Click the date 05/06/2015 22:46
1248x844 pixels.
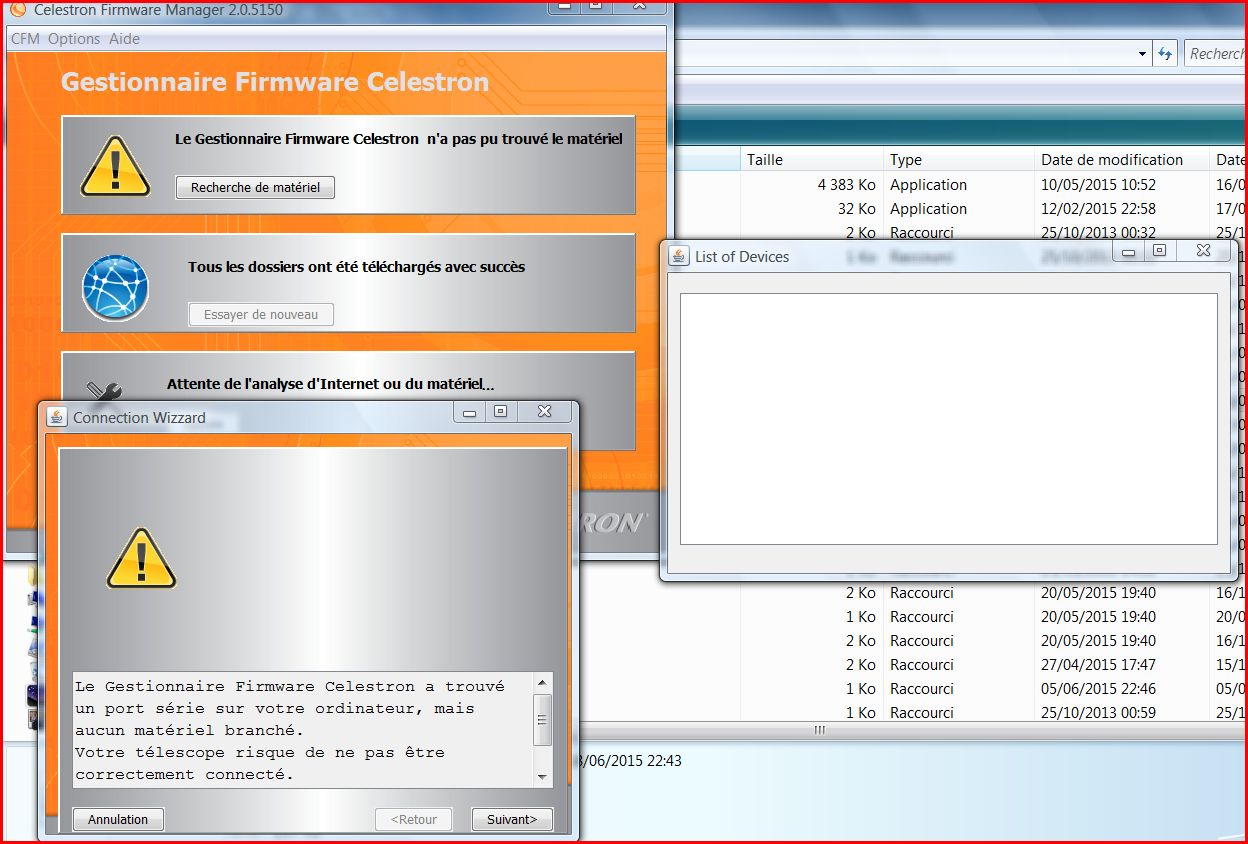point(1098,689)
